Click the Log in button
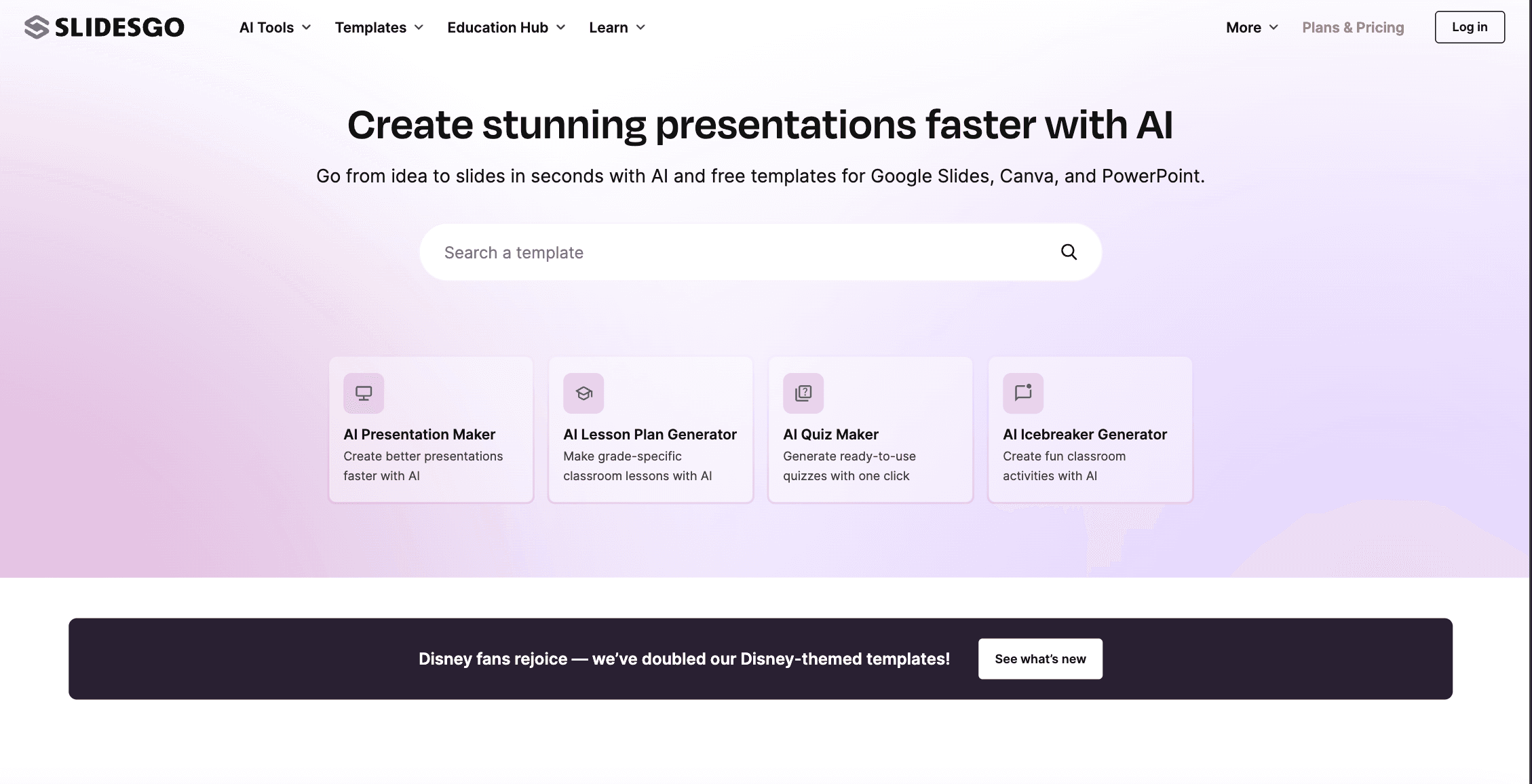Image resolution: width=1532 pixels, height=784 pixels. 1470,27
